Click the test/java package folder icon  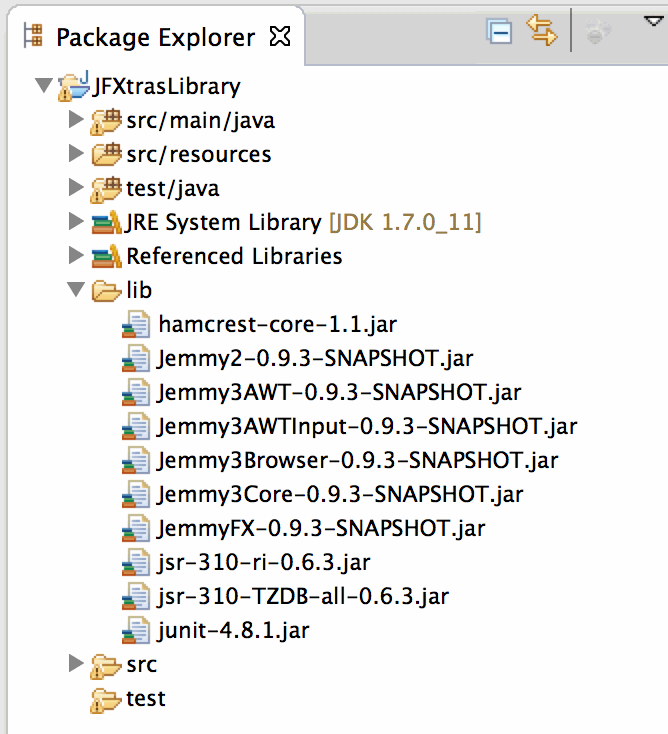pyautogui.click(x=105, y=188)
